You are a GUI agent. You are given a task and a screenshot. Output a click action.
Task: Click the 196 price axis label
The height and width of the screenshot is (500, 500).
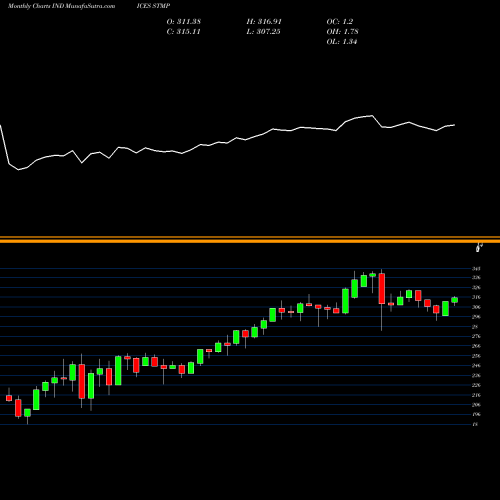point(476,415)
